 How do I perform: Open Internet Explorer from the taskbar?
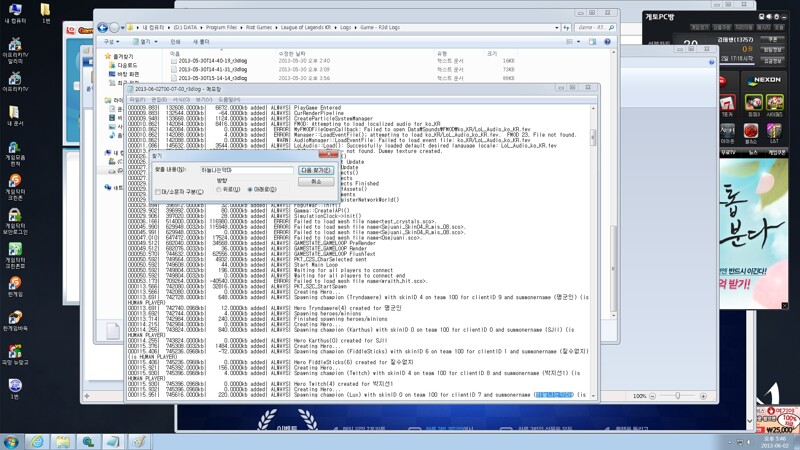coord(37,441)
